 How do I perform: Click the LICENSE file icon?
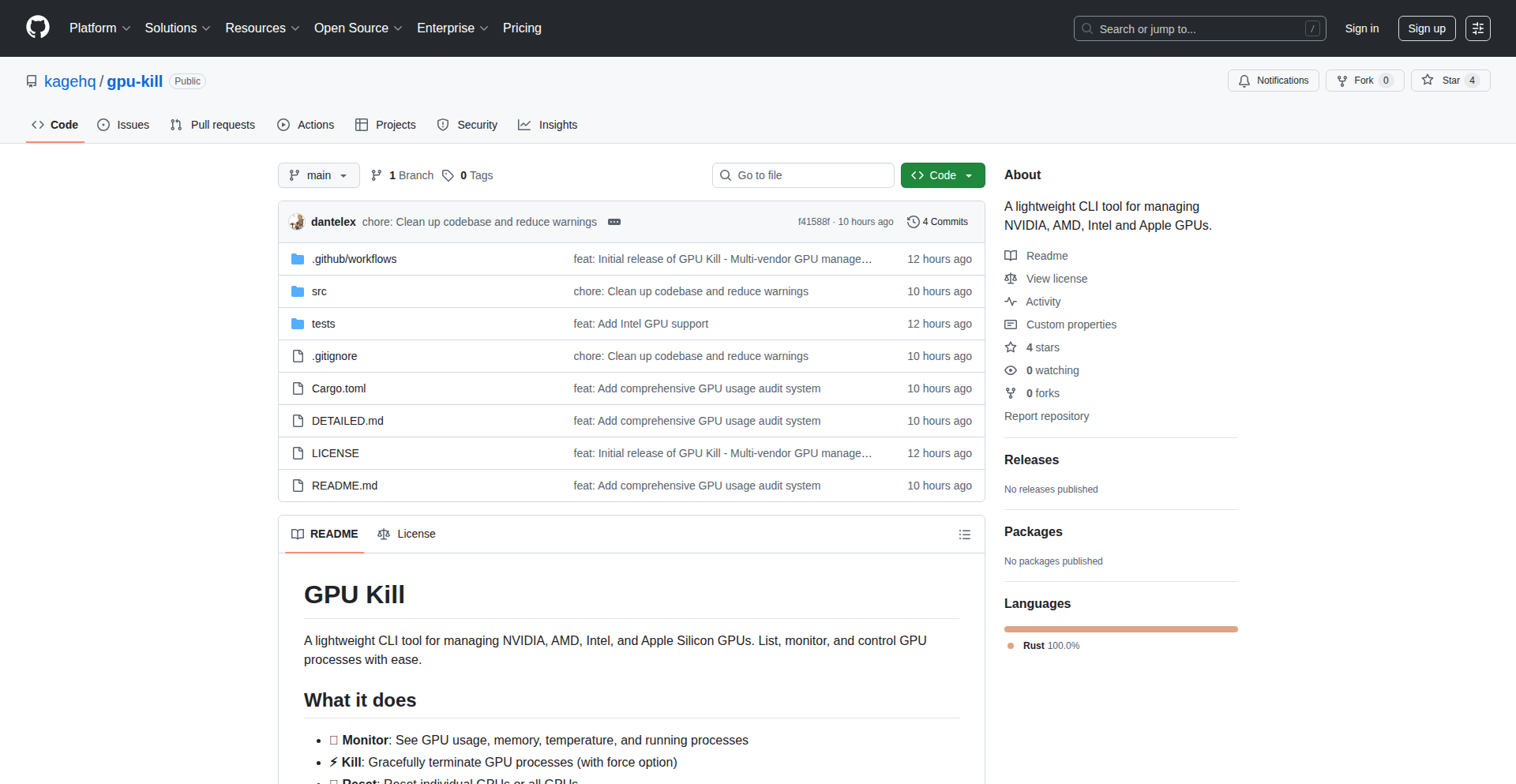pos(298,453)
